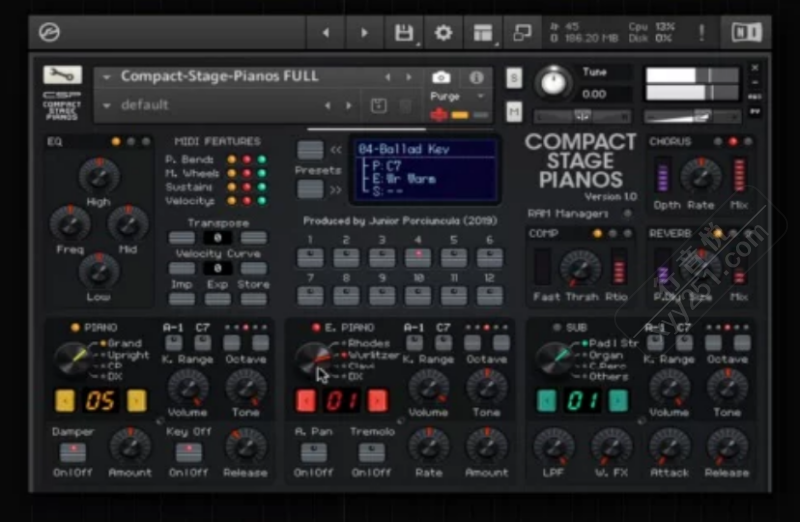Go to previous instrument with left arrow in top bar
This screenshot has width=800, height=522.
[x=326, y=33]
